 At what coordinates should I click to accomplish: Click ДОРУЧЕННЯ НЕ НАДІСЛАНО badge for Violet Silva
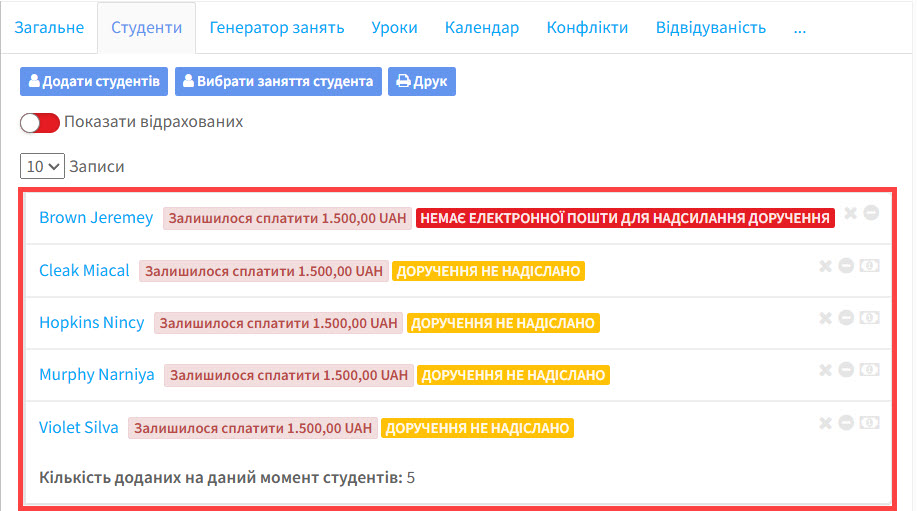point(477,428)
